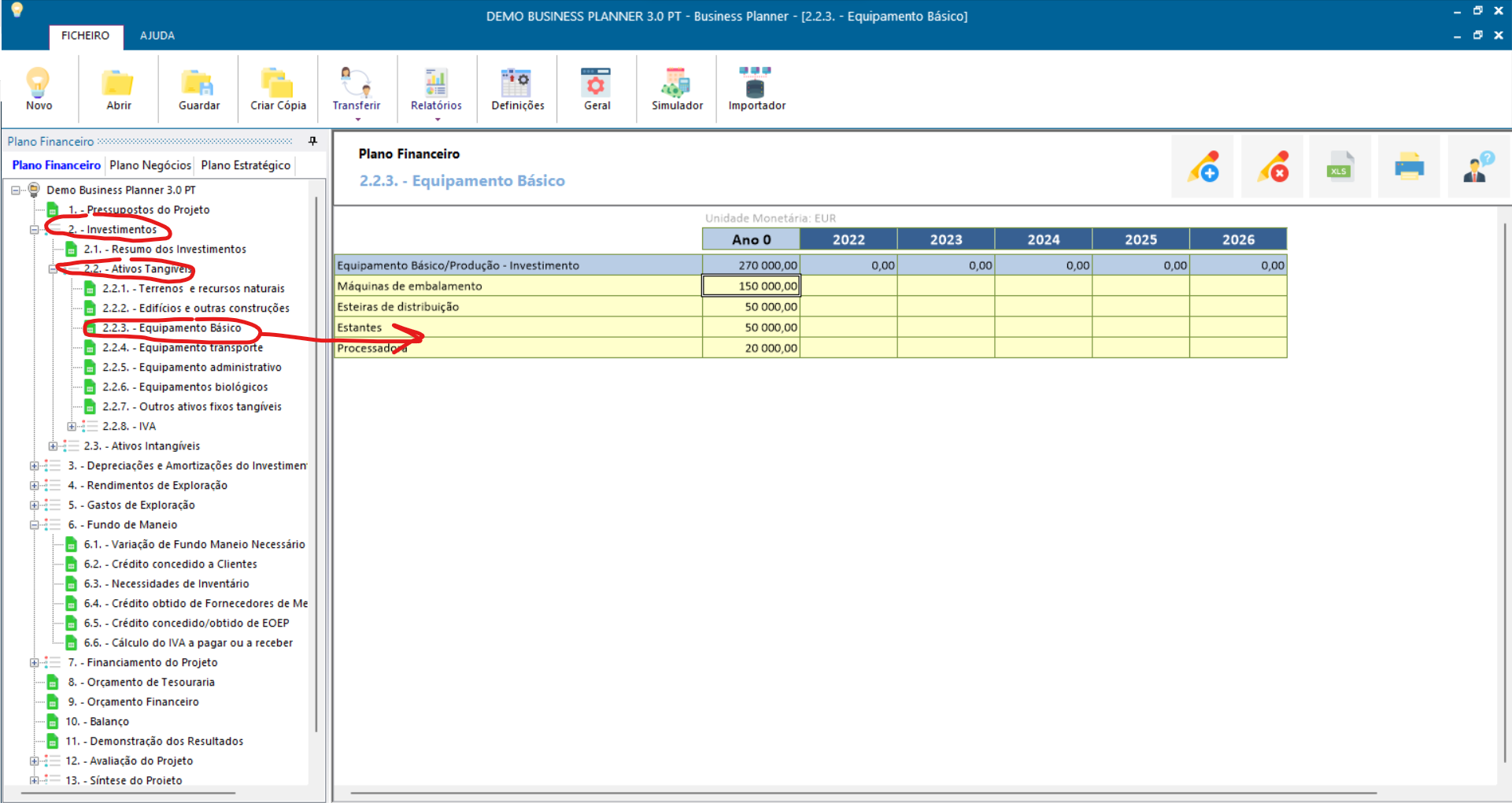The width and height of the screenshot is (1512, 803).
Task: Collapse the 2. Investimentos tree node
Action: pyautogui.click(x=34, y=230)
